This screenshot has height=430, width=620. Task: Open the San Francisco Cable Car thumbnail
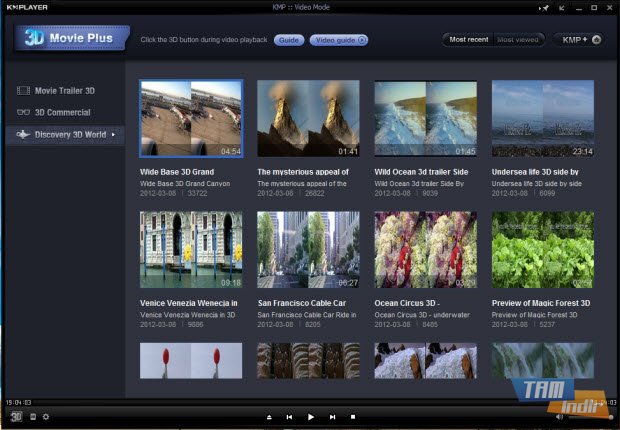308,250
